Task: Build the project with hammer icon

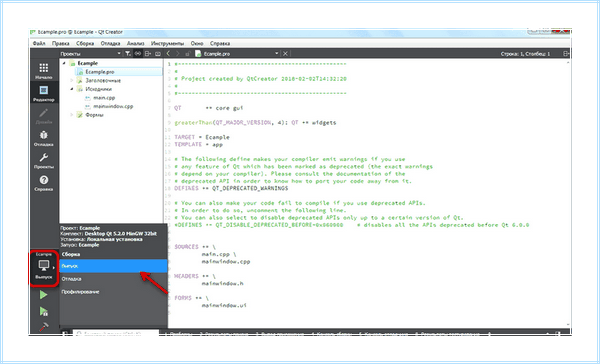Action: [44, 326]
